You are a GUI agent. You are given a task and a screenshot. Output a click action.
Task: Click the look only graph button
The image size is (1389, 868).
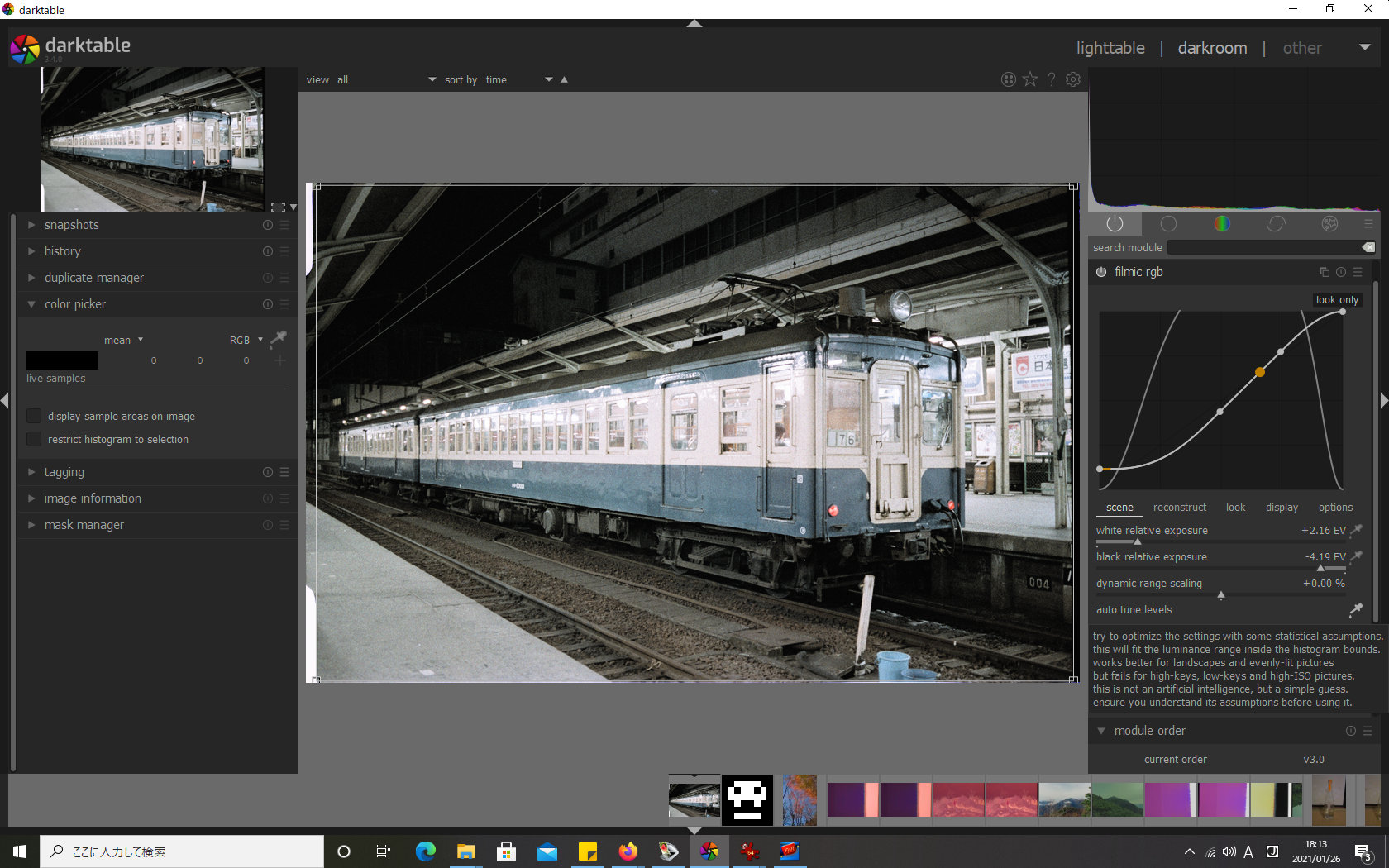pos(1337,300)
